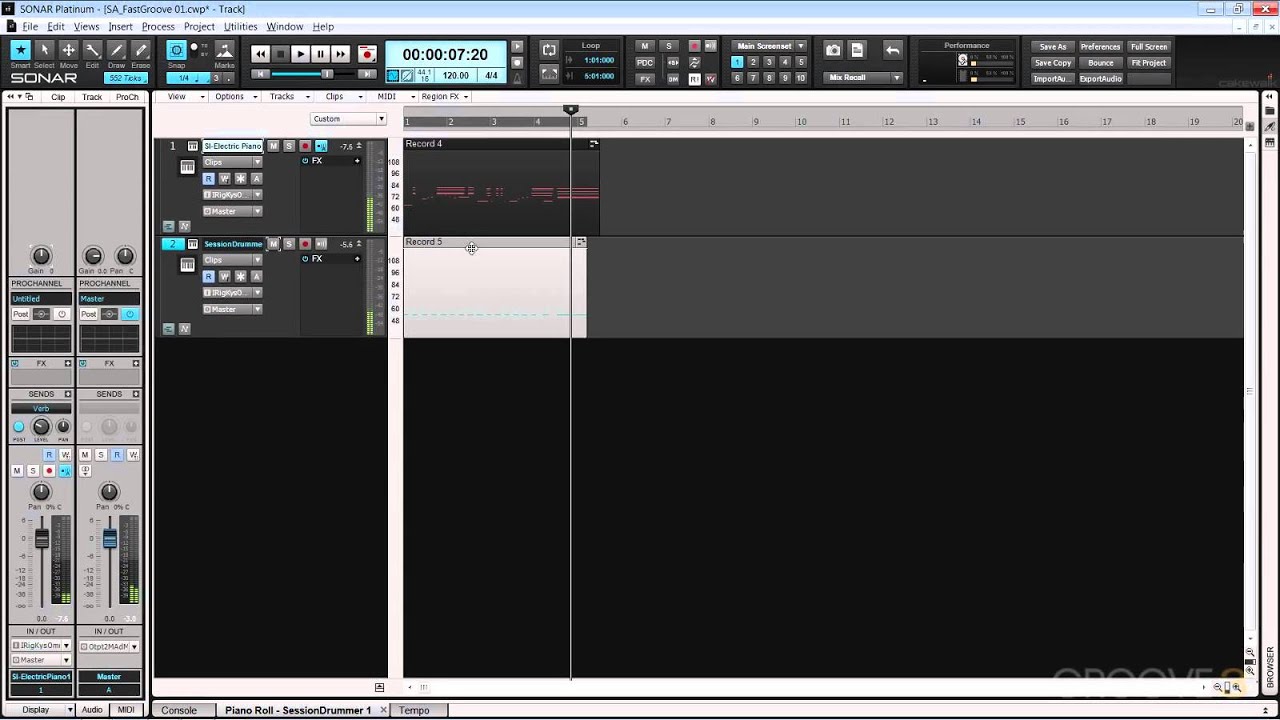Click the undo arrow icon
Image resolution: width=1280 pixels, height=720 pixels.
pyautogui.click(x=892, y=50)
